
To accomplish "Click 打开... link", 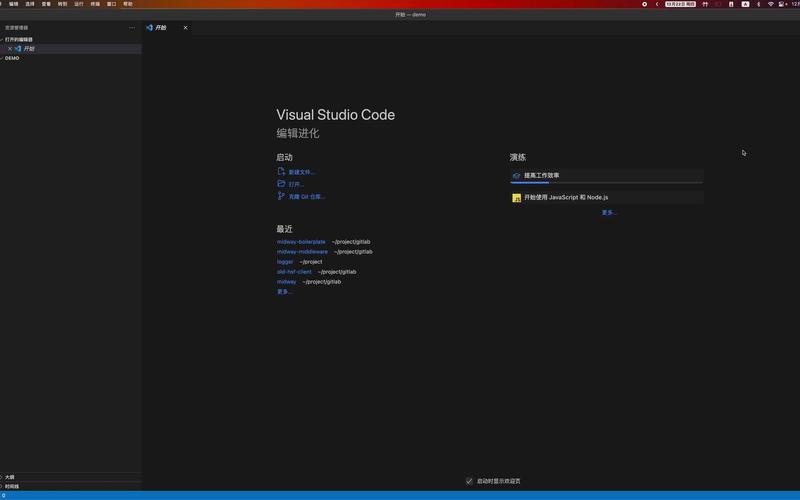I will [296, 184].
